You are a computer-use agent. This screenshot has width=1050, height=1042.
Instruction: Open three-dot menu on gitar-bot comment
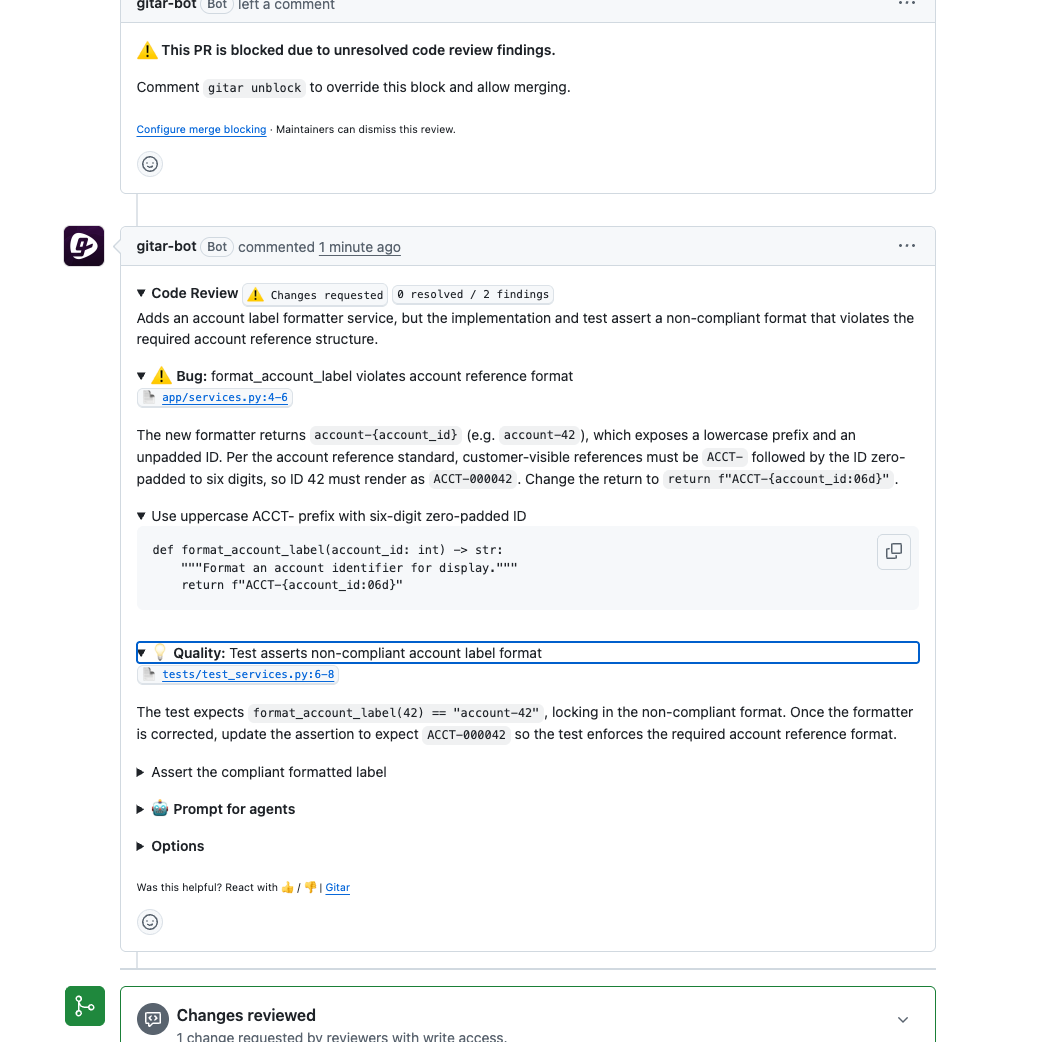pyautogui.click(x=907, y=246)
